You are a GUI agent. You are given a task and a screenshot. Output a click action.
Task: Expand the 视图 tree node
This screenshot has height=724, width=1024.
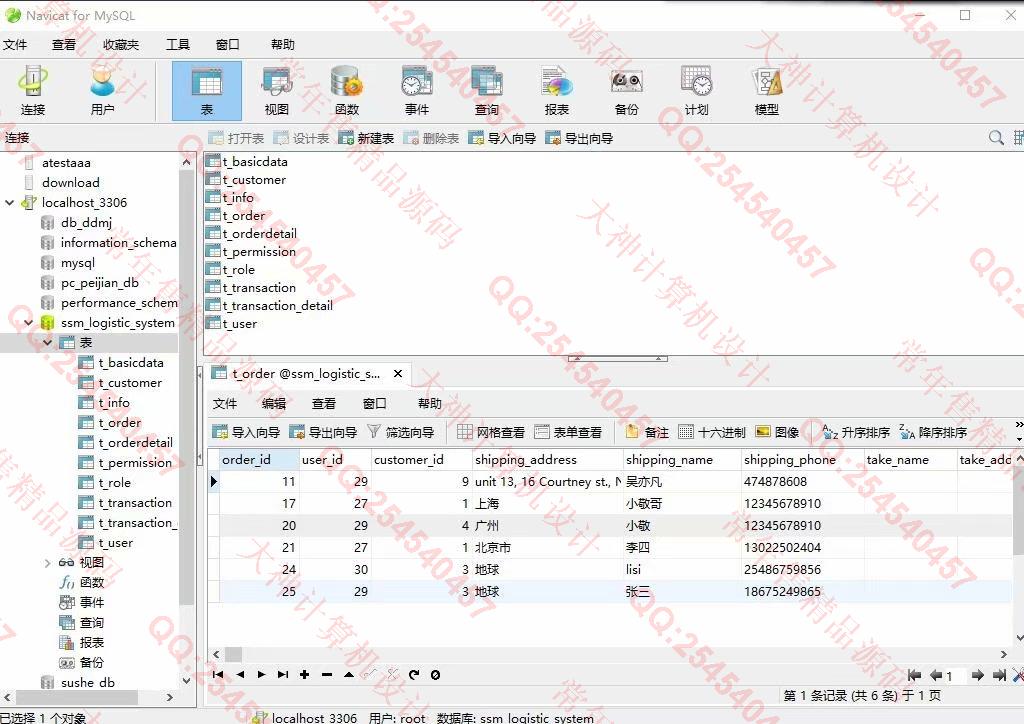pyautogui.click(x=47, y=563)
